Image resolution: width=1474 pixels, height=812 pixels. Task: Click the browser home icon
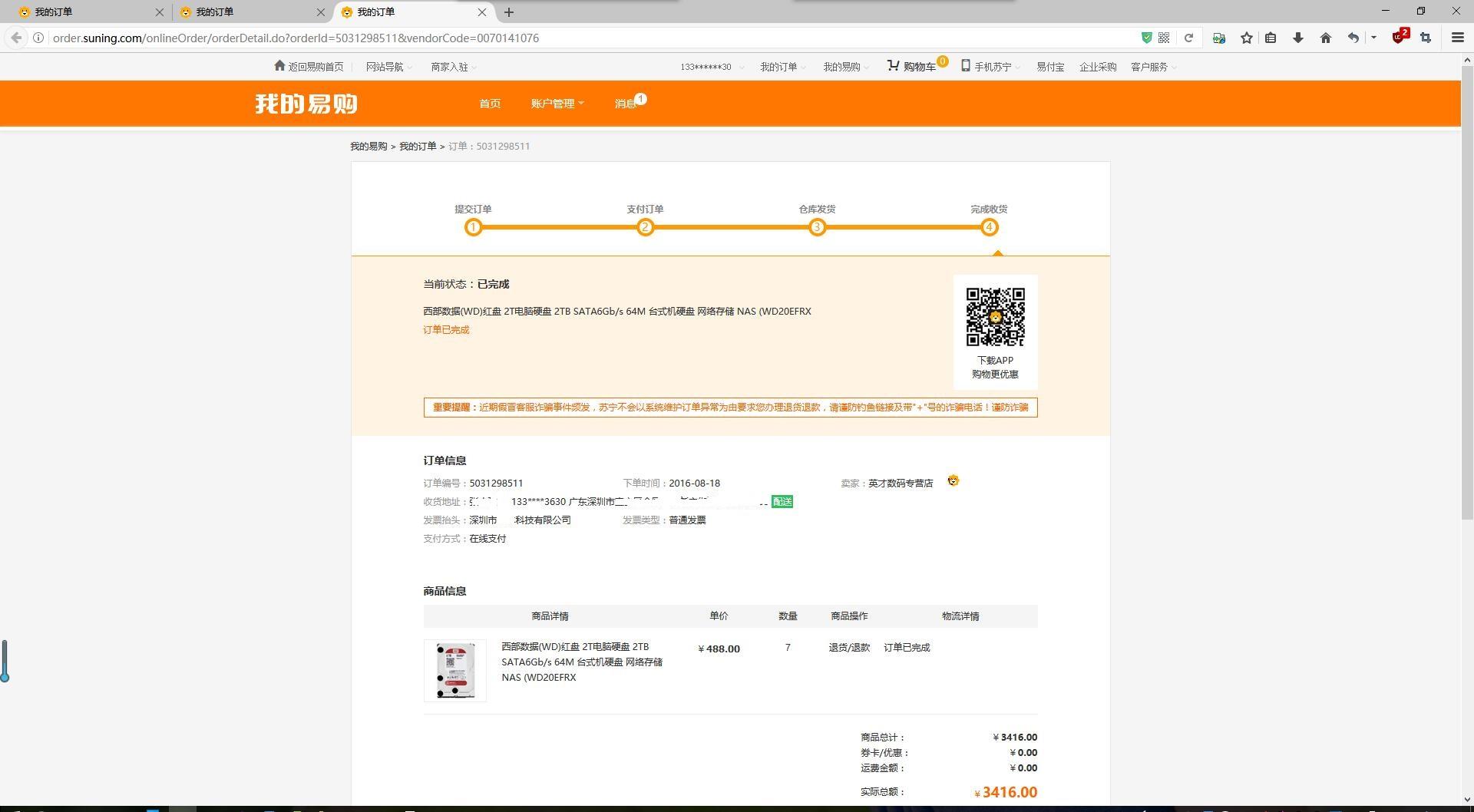(1326, 38)
